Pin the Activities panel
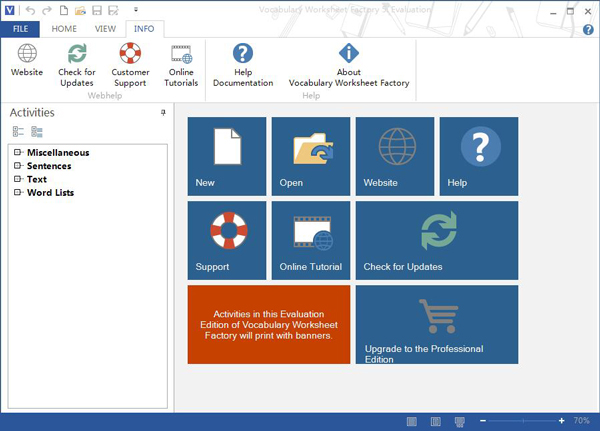This screenshot has width=600, height=431. pos(163,113)
